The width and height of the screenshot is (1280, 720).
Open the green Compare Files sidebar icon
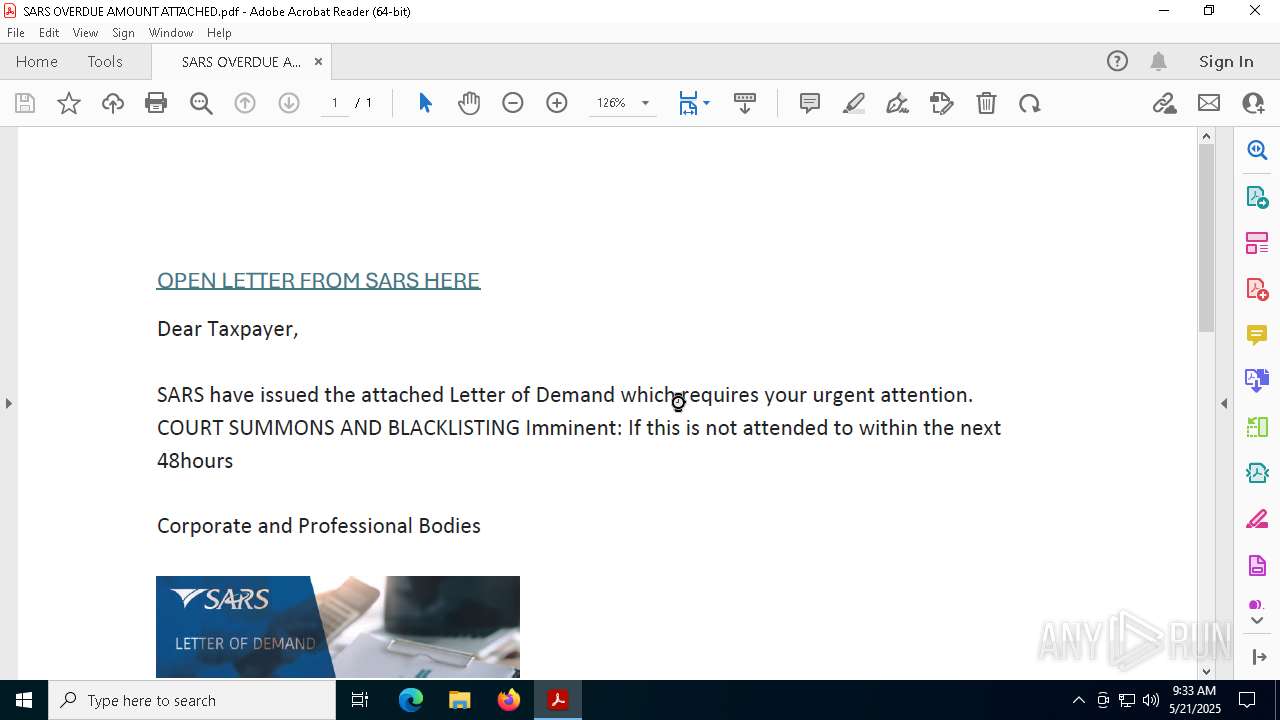1257,427
